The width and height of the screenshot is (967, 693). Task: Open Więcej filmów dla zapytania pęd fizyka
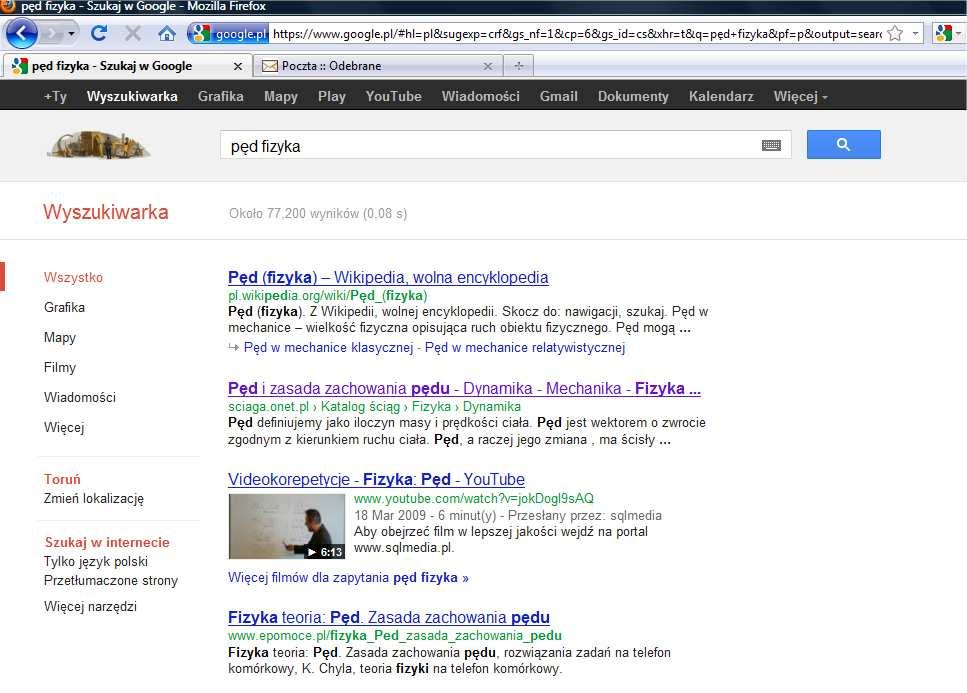point(348,578)
